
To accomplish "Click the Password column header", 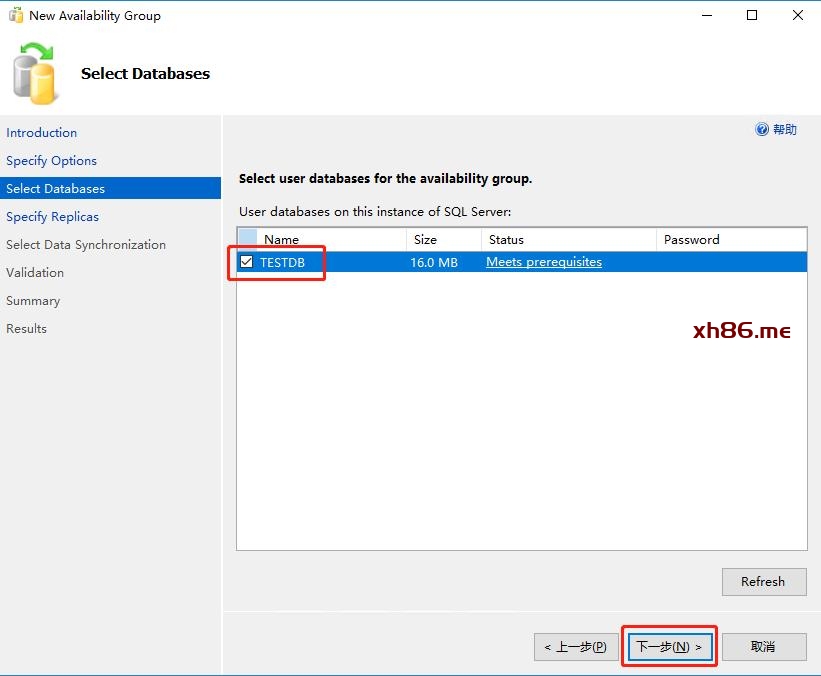I will click(730, 239).
